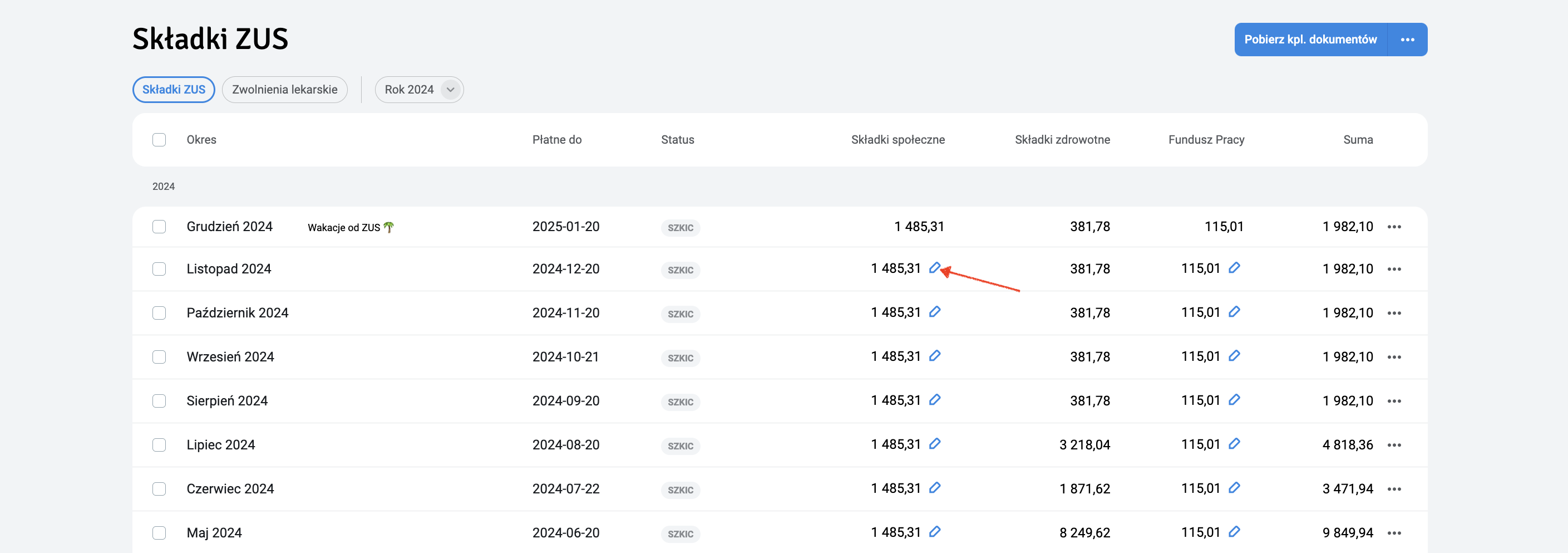Open more options next to Pobierz kpl. dokumentów
Image resolution: width=1568 pixels, height=553 pixels.
pyautogui.click(x=1407, y=40)
